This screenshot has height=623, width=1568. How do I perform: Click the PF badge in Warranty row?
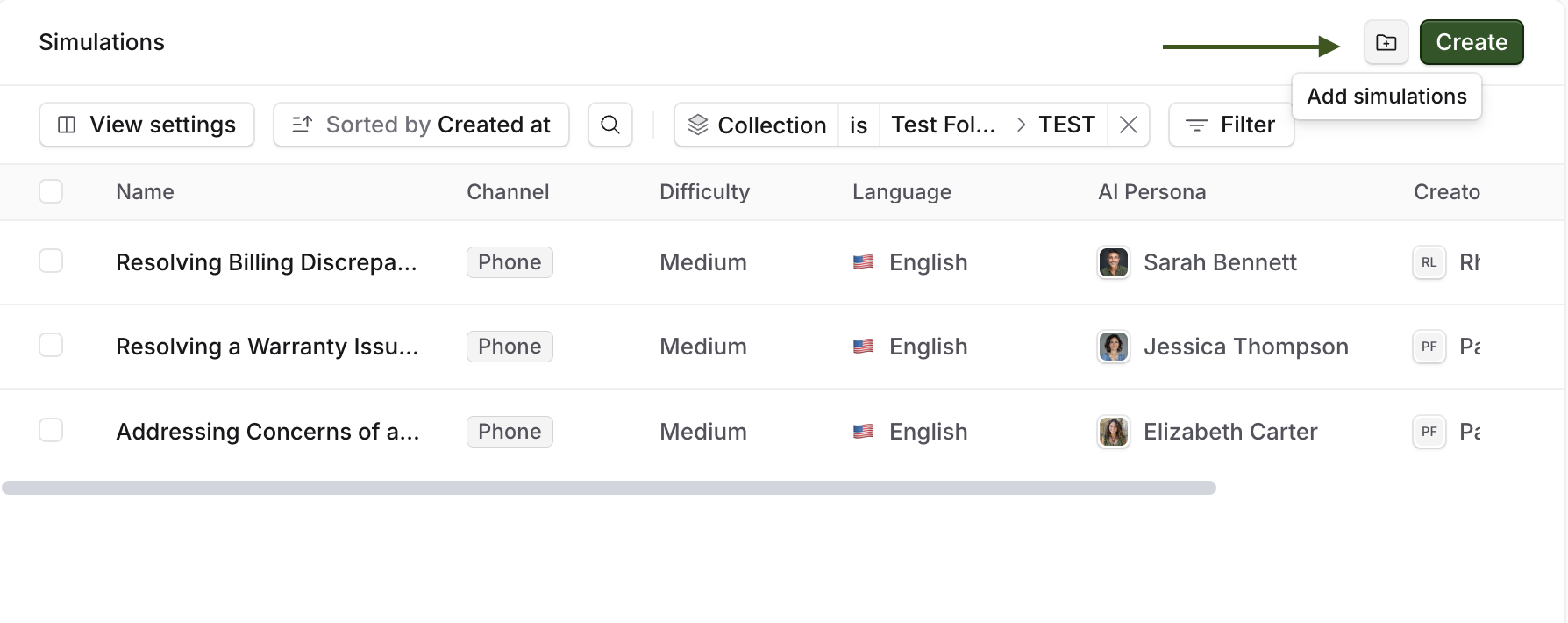[1429, 347]
